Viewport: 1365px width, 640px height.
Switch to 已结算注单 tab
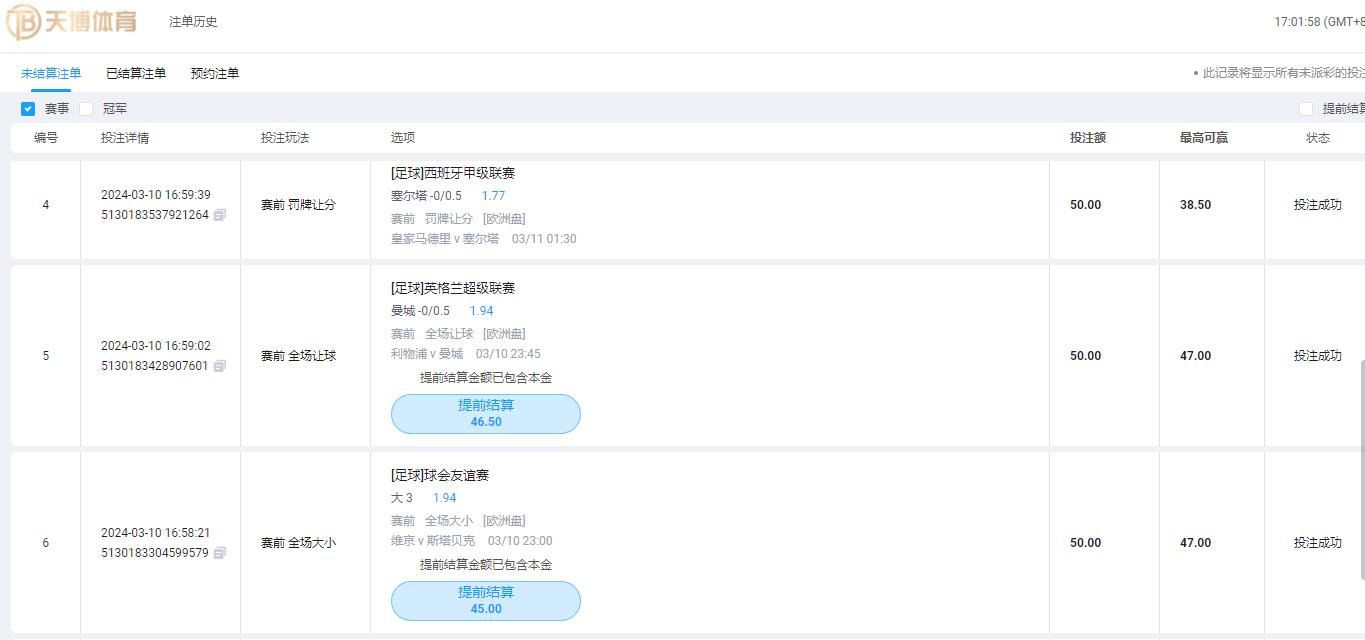(136, 73)
